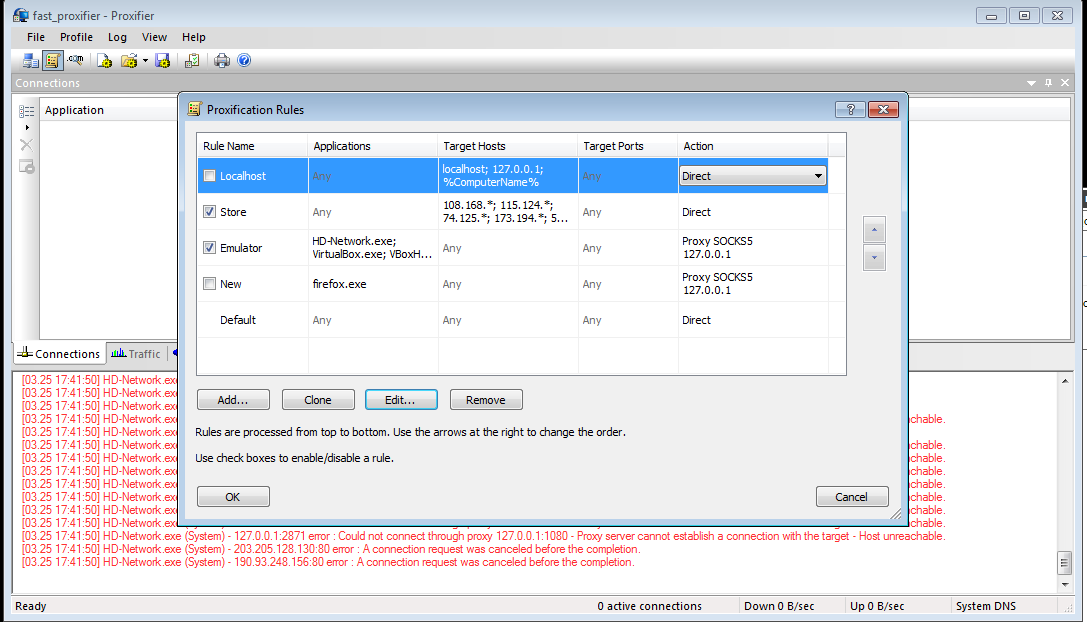
Task: Close the Connections panel with X
Action: (x=1065, y=83)
